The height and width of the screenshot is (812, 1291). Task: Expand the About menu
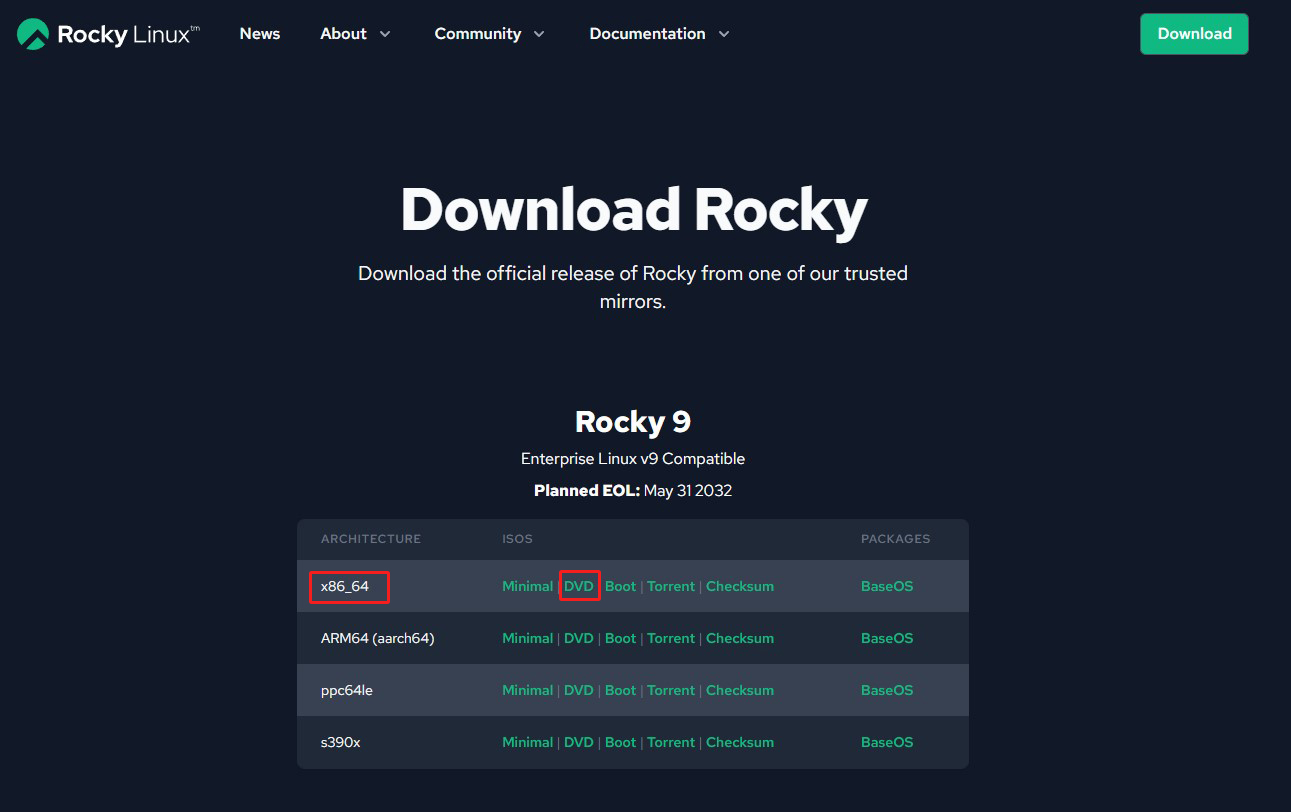click(355, 34)
